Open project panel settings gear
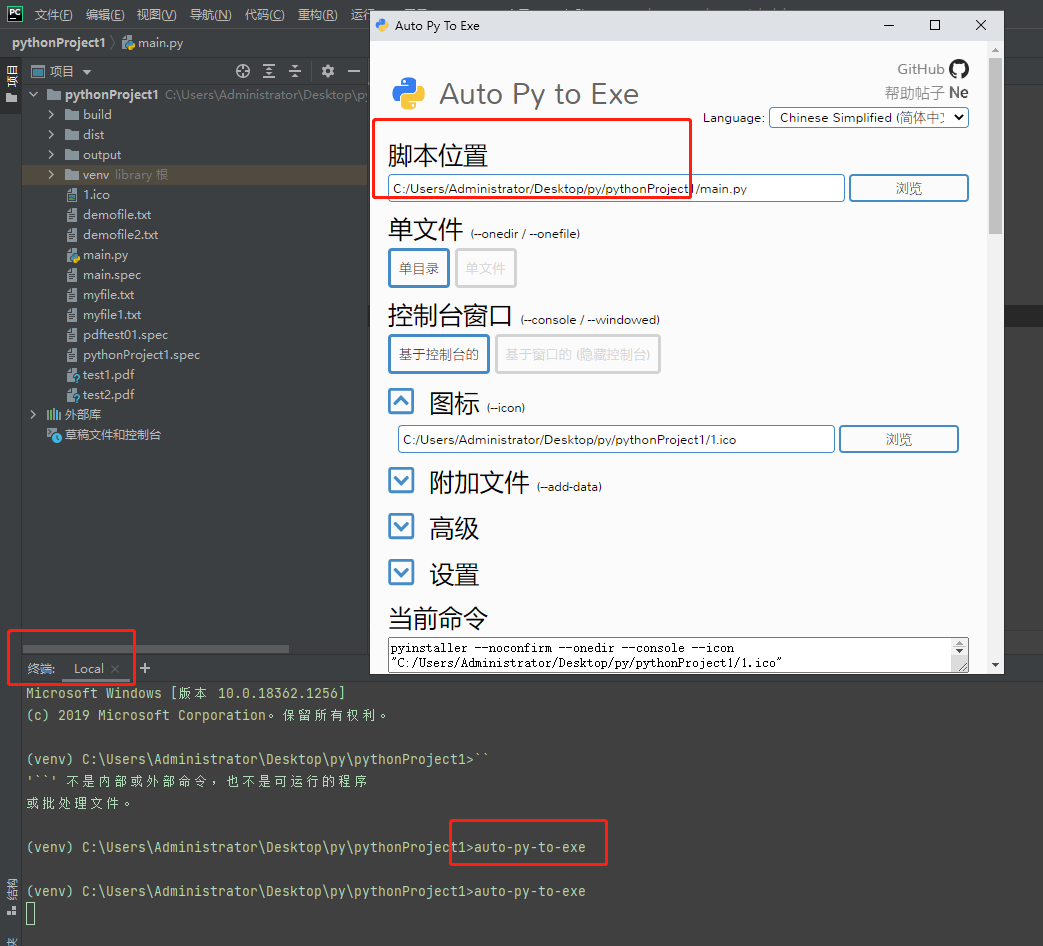1043x946 pixels. [x=328, y=71]
